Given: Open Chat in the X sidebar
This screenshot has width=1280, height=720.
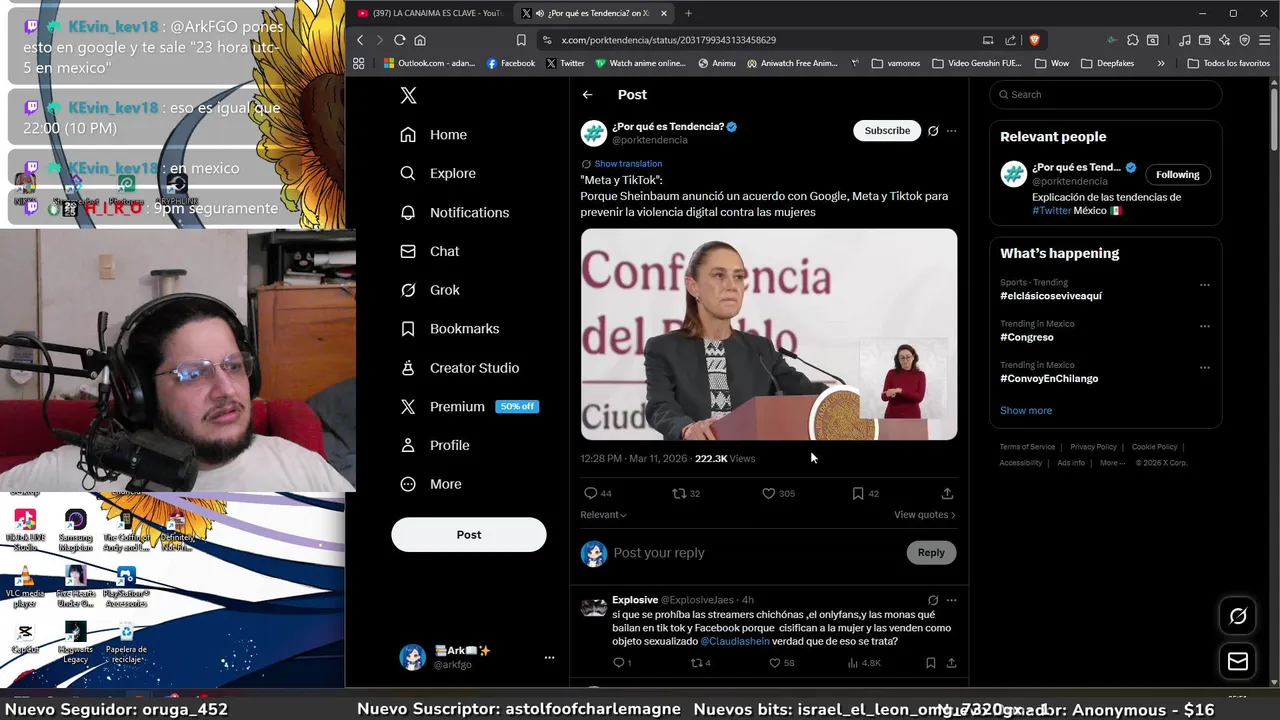Looking at the screenshot, I should tap(430, 251).
